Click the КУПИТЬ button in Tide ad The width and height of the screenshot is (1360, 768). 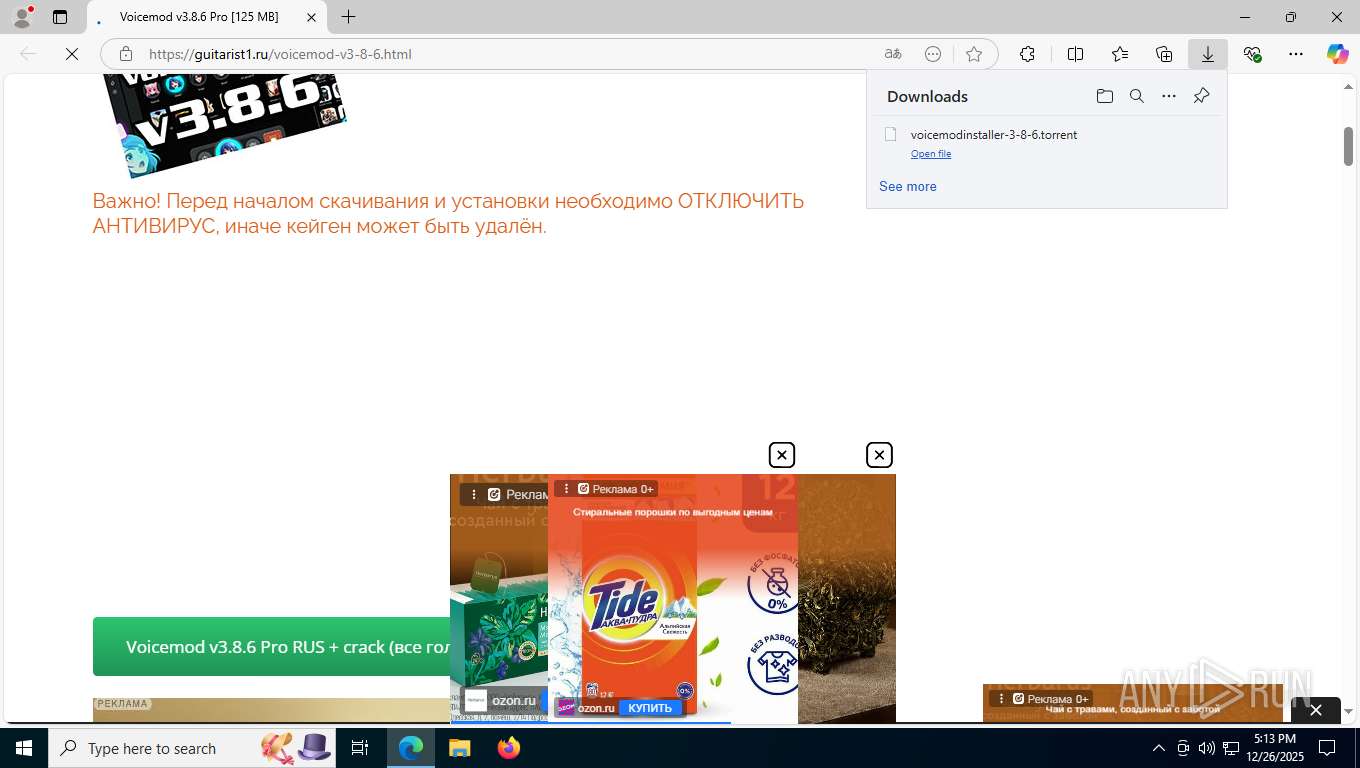click(x=650, y=708)
